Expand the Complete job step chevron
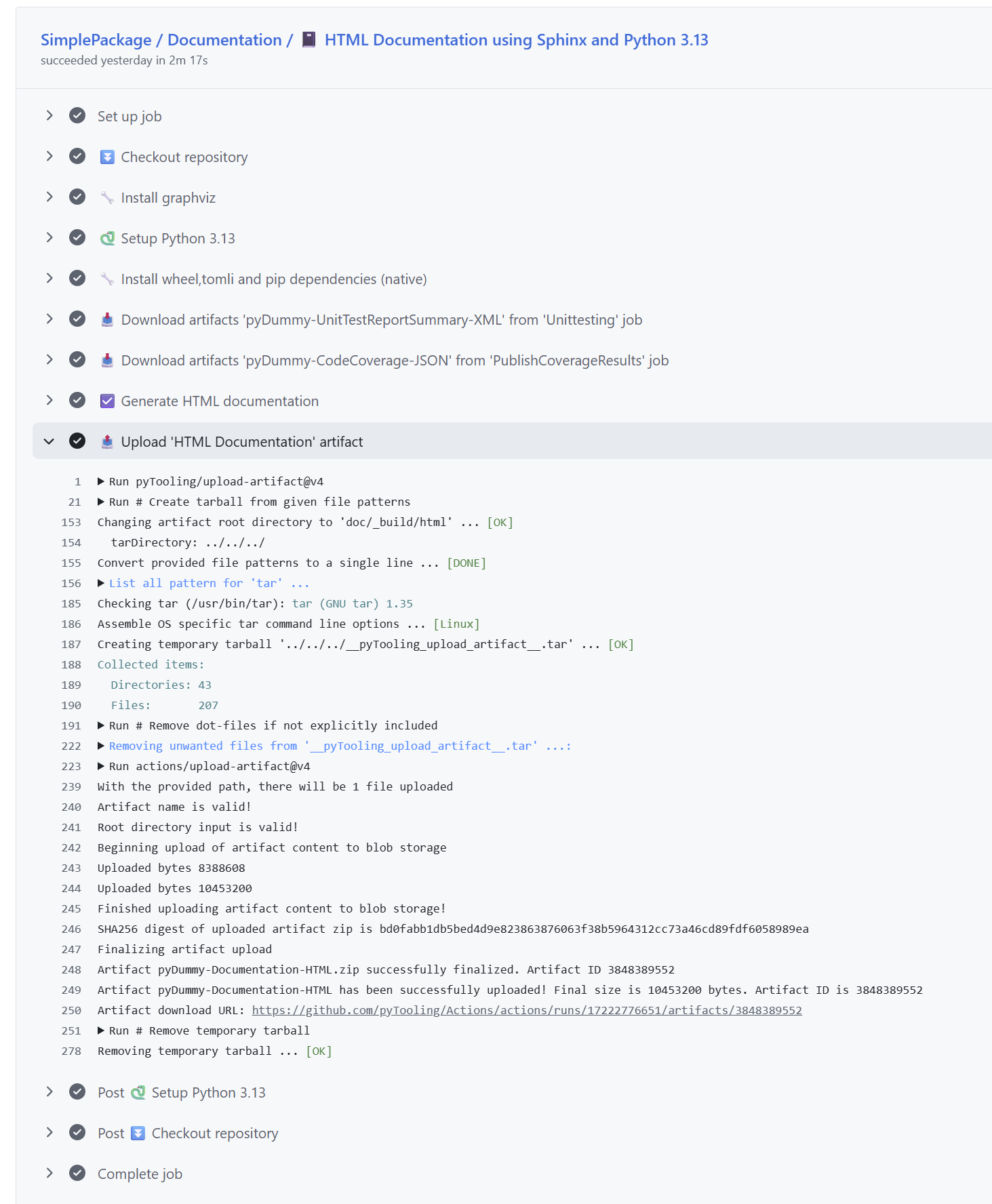Screen dimensions: 992x1204 pyautogui.click(x=49, y=1173)
